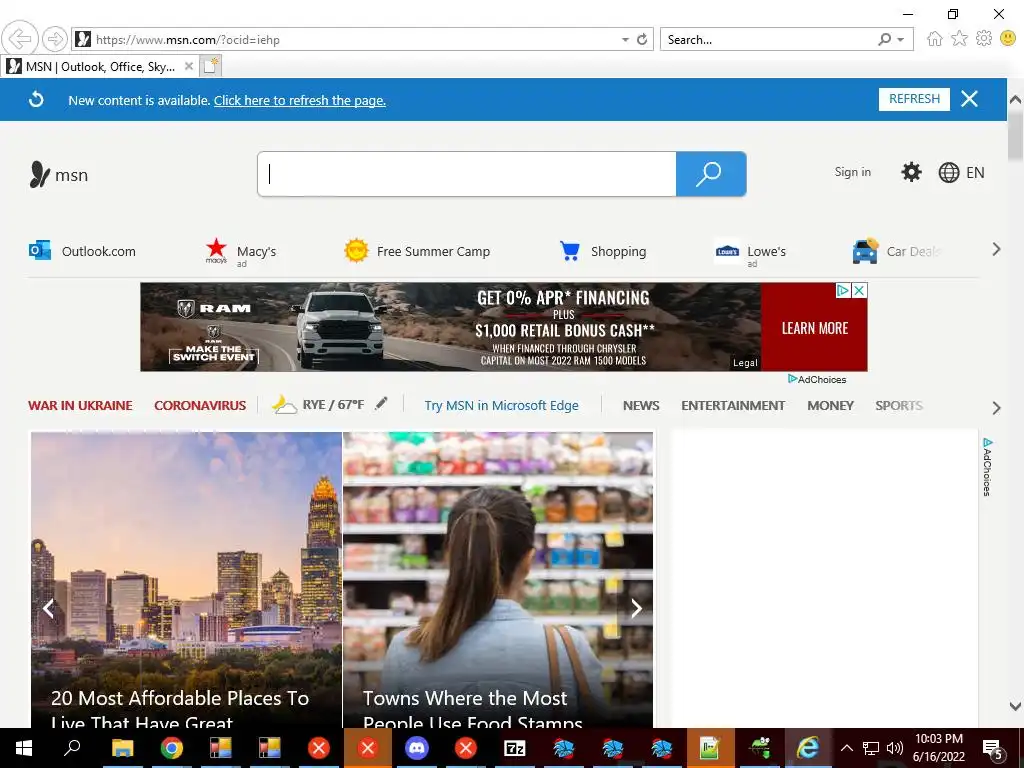
Task: Click the browser back arrow button
Action: click(x=20, y=39)
